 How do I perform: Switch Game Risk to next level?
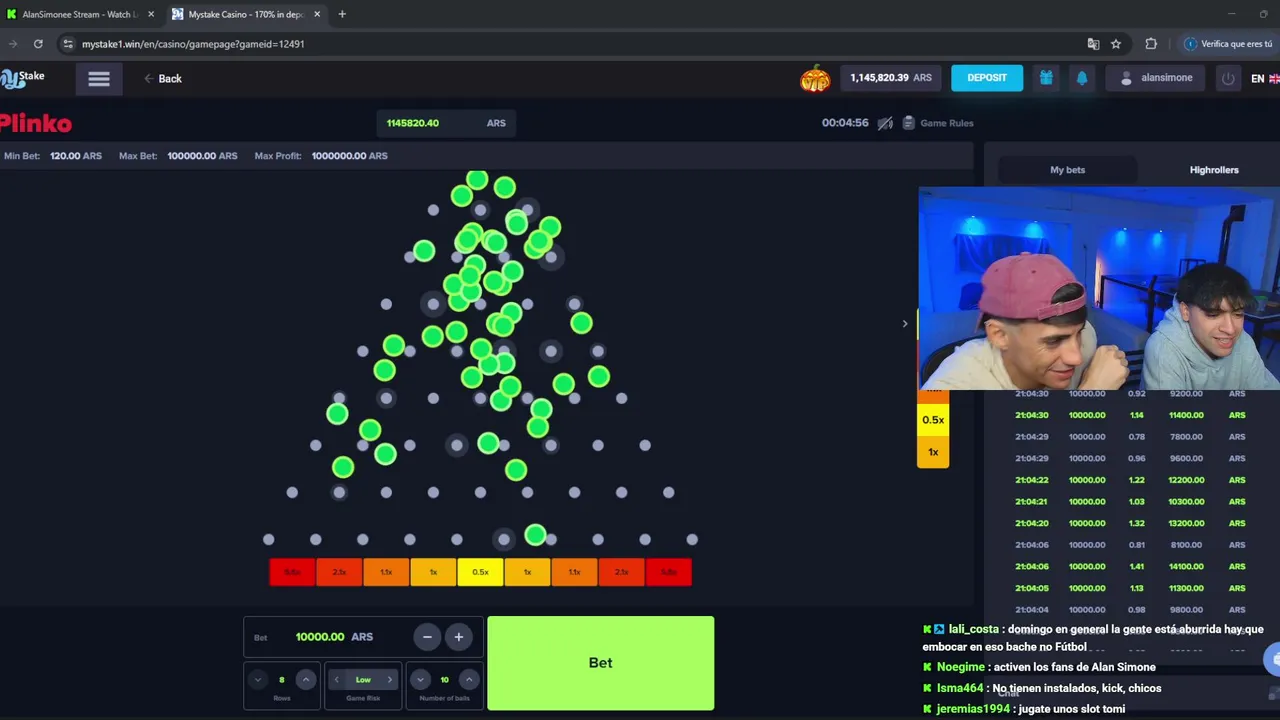[389, 680]
